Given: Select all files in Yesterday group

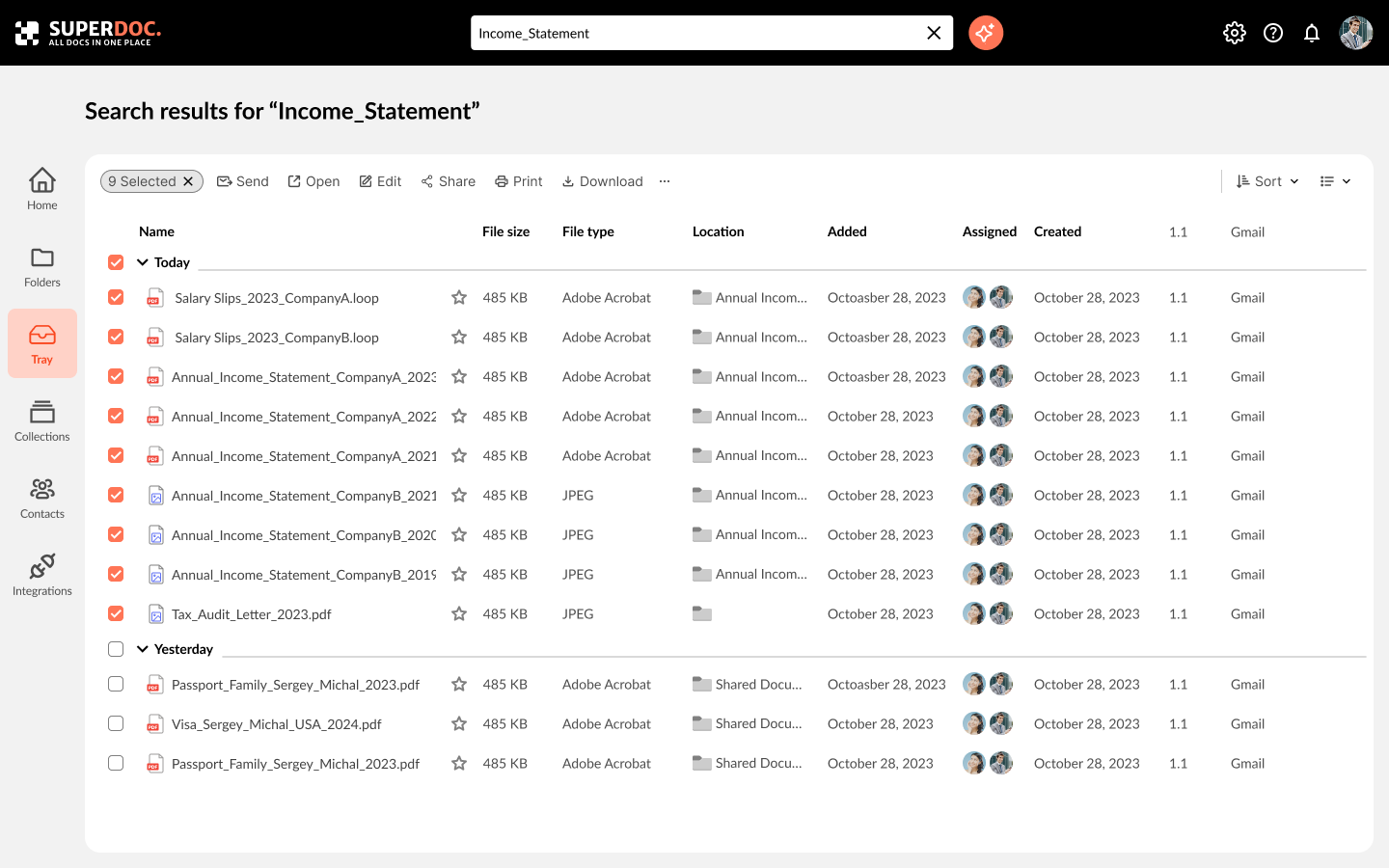Looking at the screenshot, I should pos(116,649).
